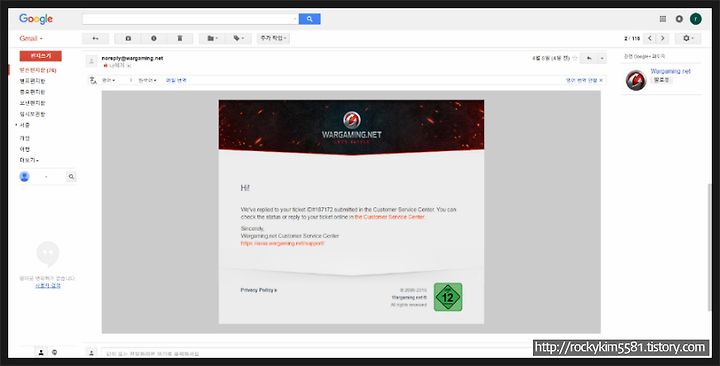Open the wargaming.net support URL link
This screenshot has width=720, height=366.
tap(282, 243)
